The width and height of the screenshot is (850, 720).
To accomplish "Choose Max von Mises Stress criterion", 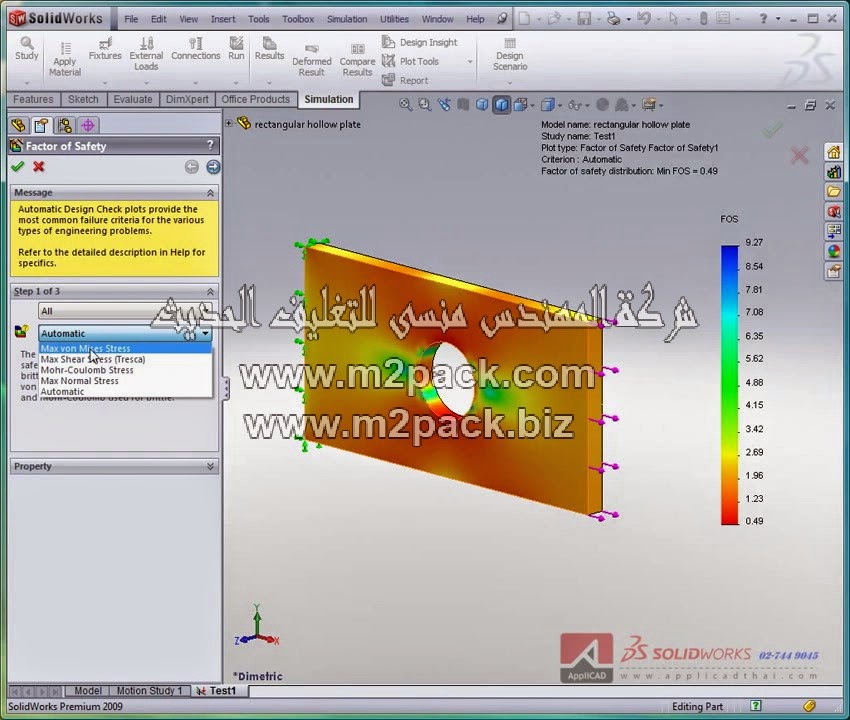I will (x=125, y=348).
